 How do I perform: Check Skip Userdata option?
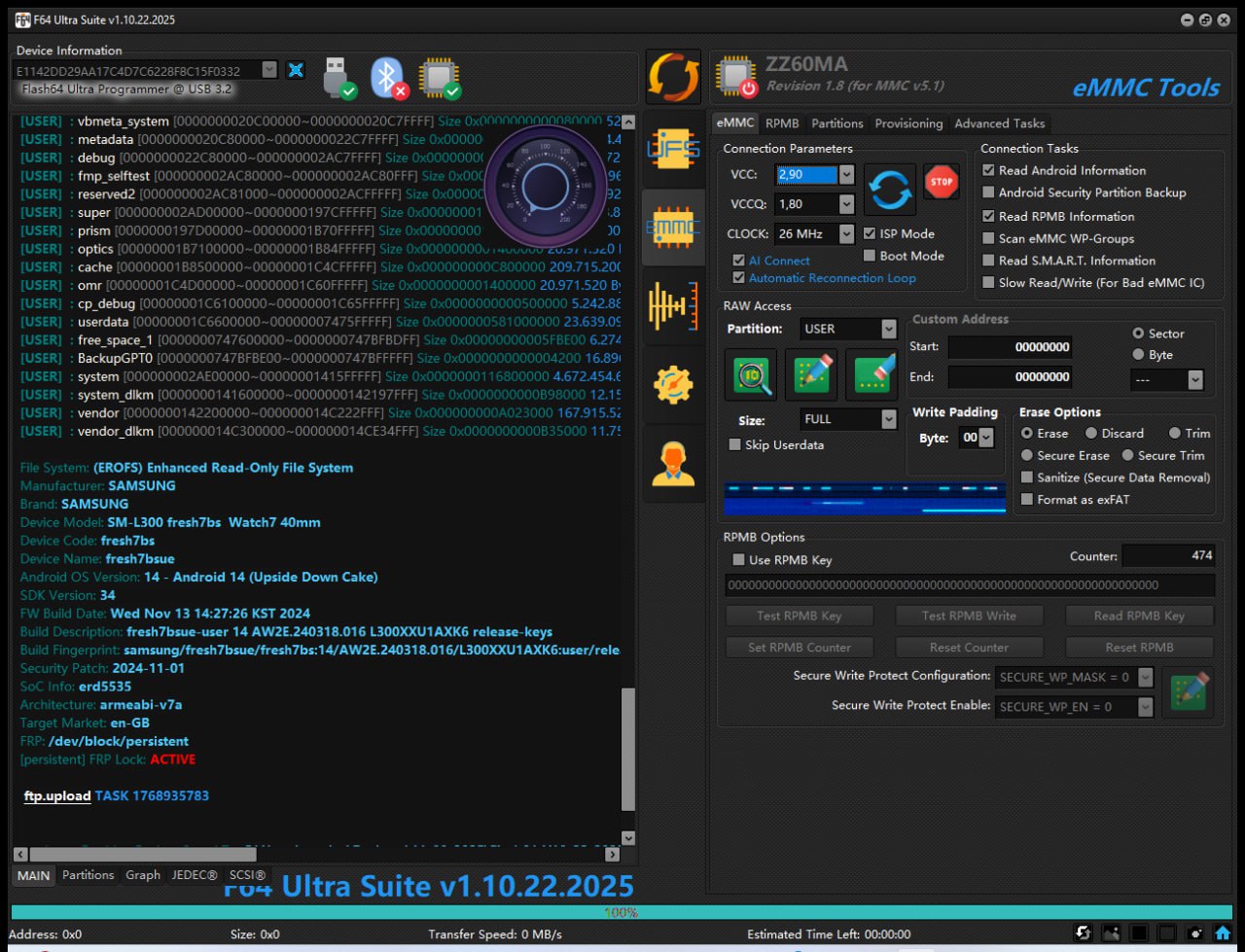(734, 444)
